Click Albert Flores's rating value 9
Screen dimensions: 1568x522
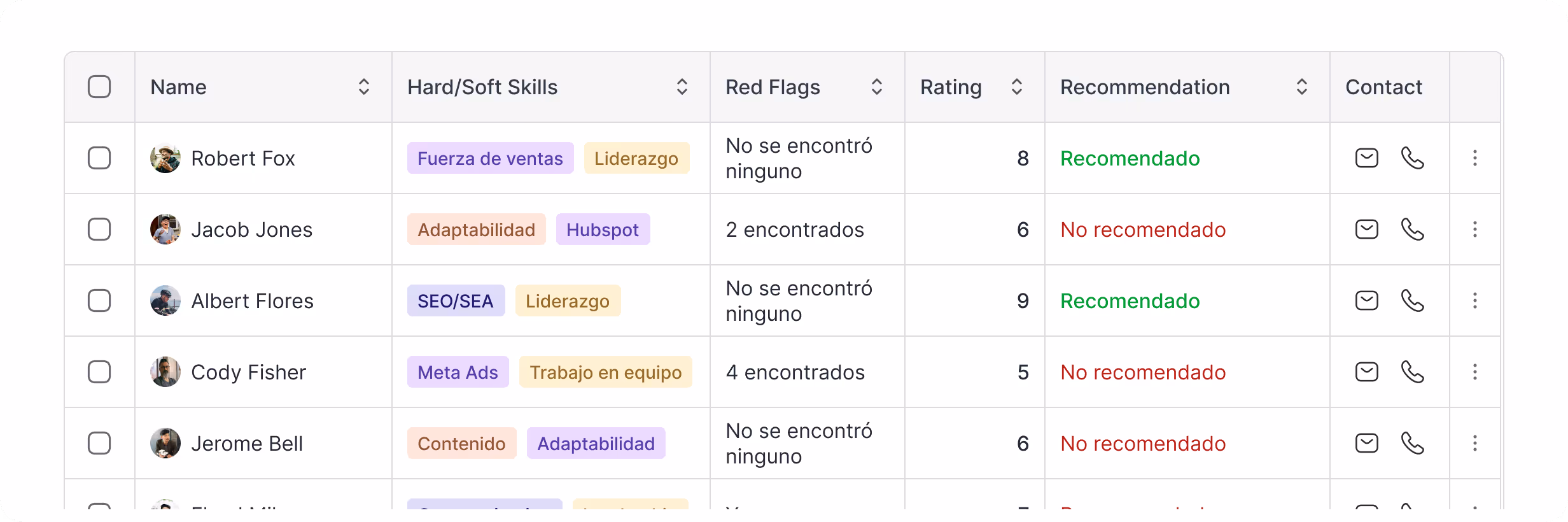click(x=1023, y=301)
